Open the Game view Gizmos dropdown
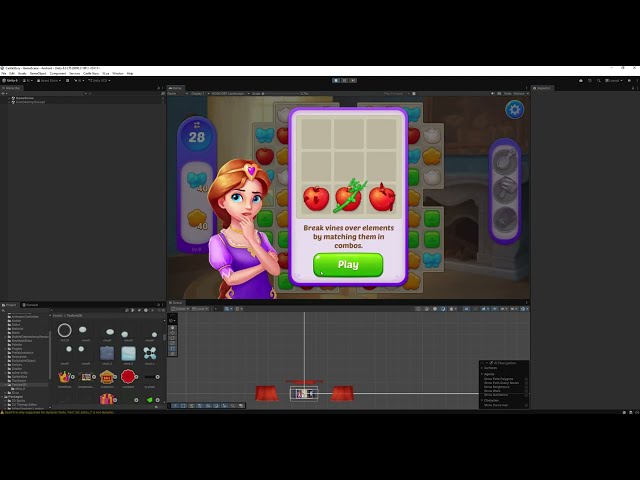Screen dimensions: 640x480 (521, 93)
